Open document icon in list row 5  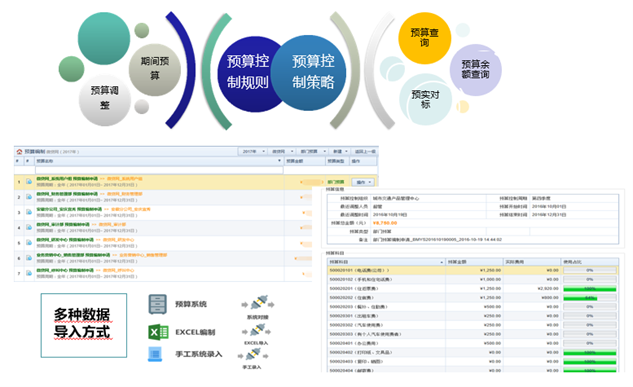(x=29, y=243)
